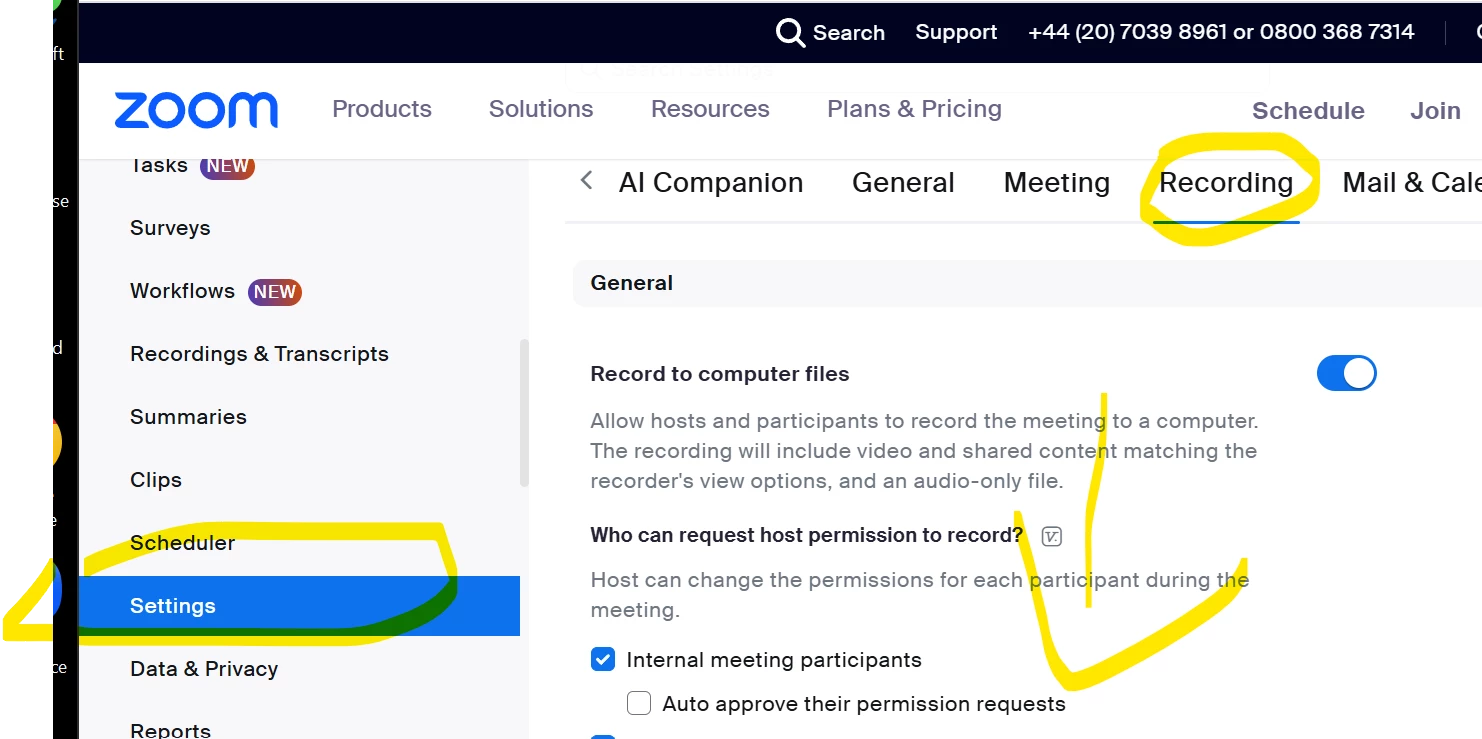This screenshot has width=1482, height=739.
Task: Click 'Who can request host permission to record?'
Action: [x=807, y=535]
